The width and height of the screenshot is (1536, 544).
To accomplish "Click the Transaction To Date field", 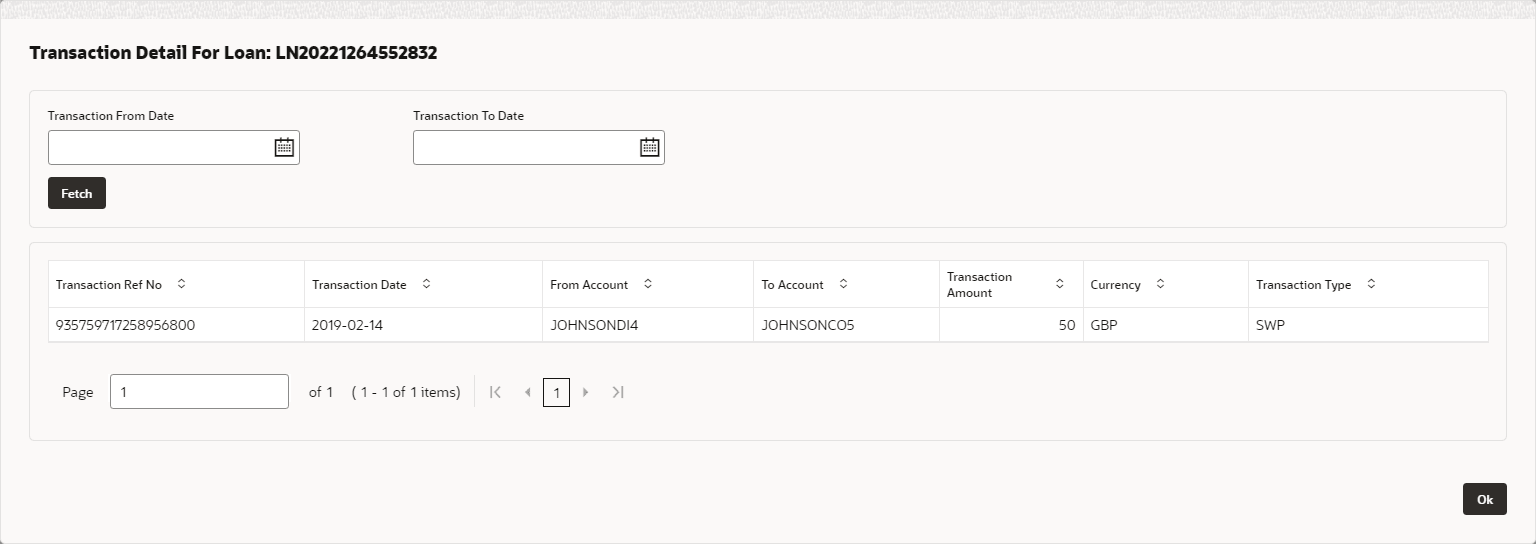I will tap(525, 148).
